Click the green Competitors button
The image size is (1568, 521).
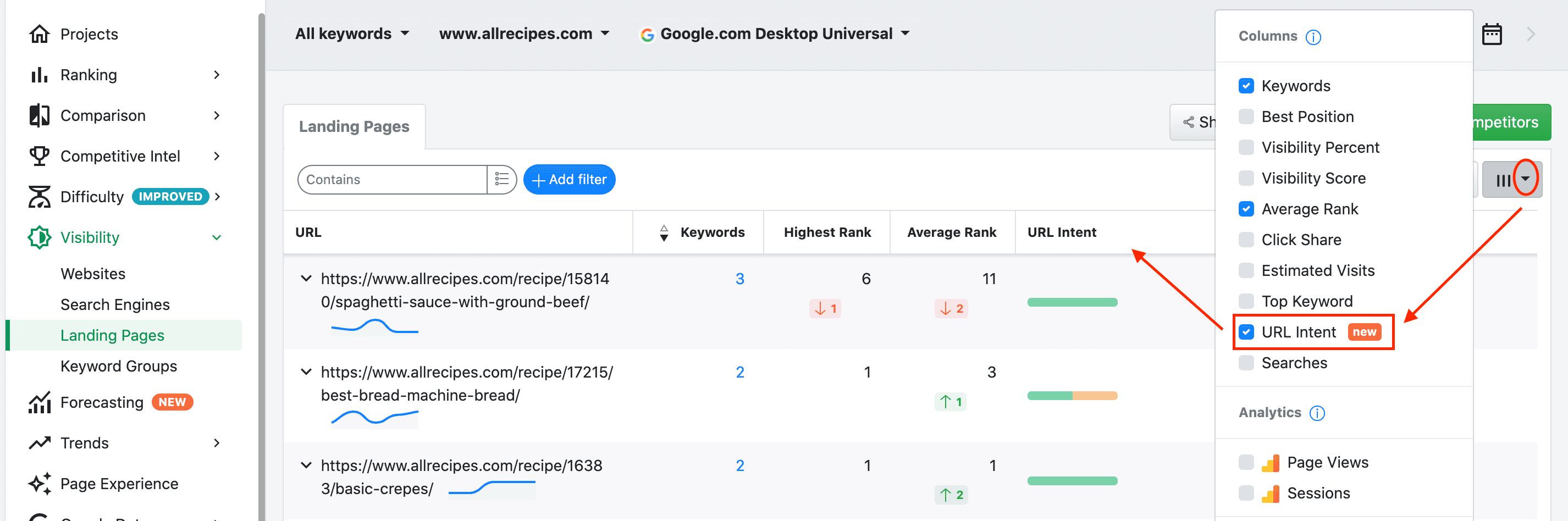1511,123
